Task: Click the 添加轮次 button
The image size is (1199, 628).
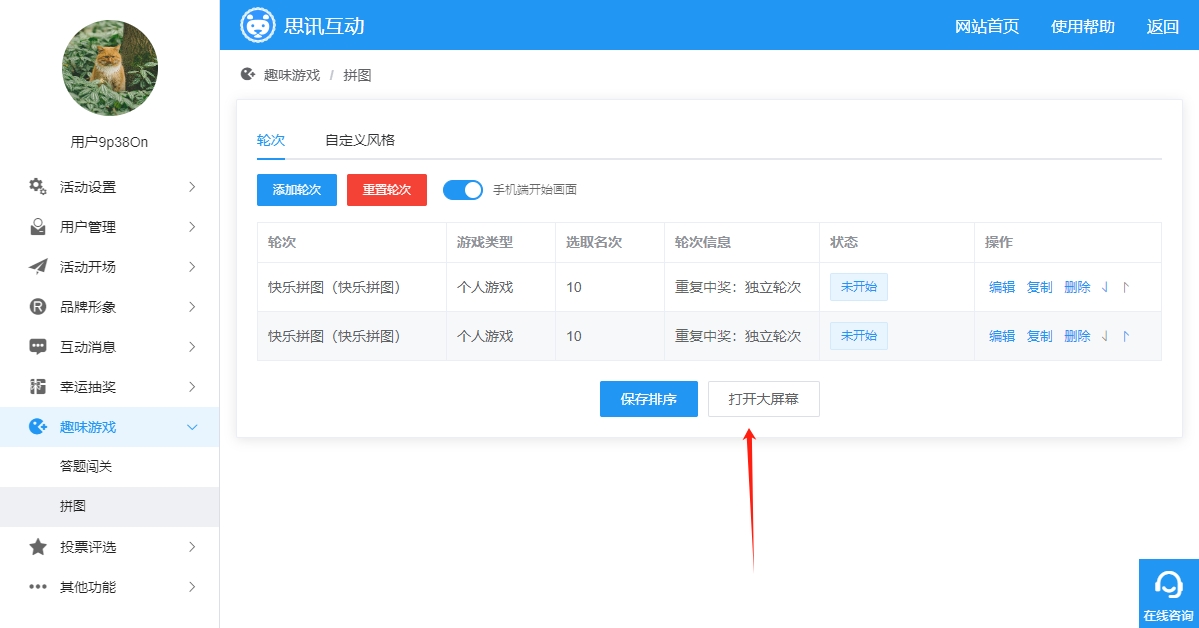Action: click(x=297, y=190)
